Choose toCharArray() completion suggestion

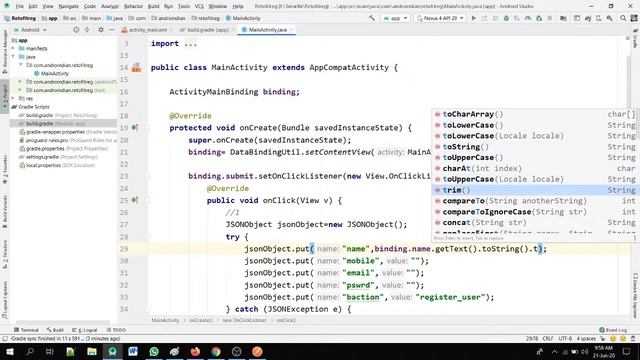[536, 114]
